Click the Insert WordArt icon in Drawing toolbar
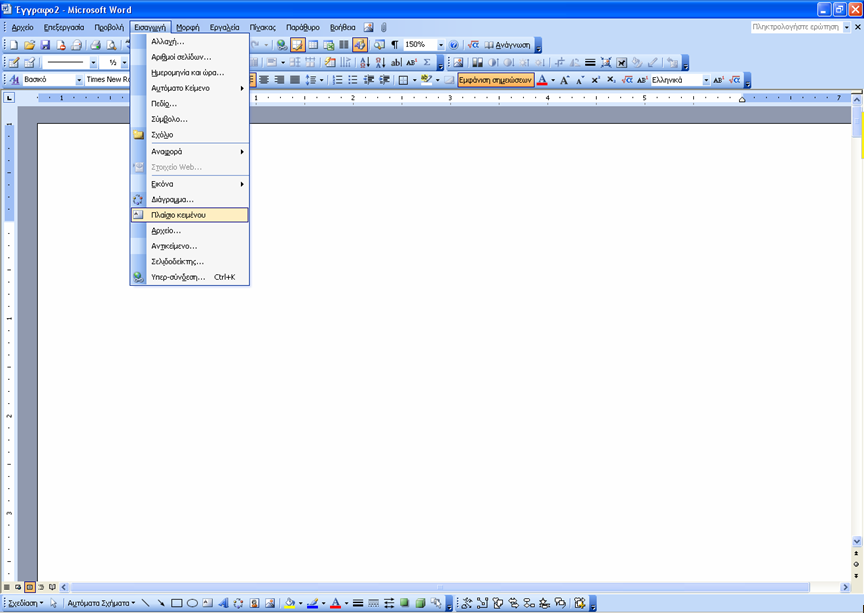 (x=223, y=603)
